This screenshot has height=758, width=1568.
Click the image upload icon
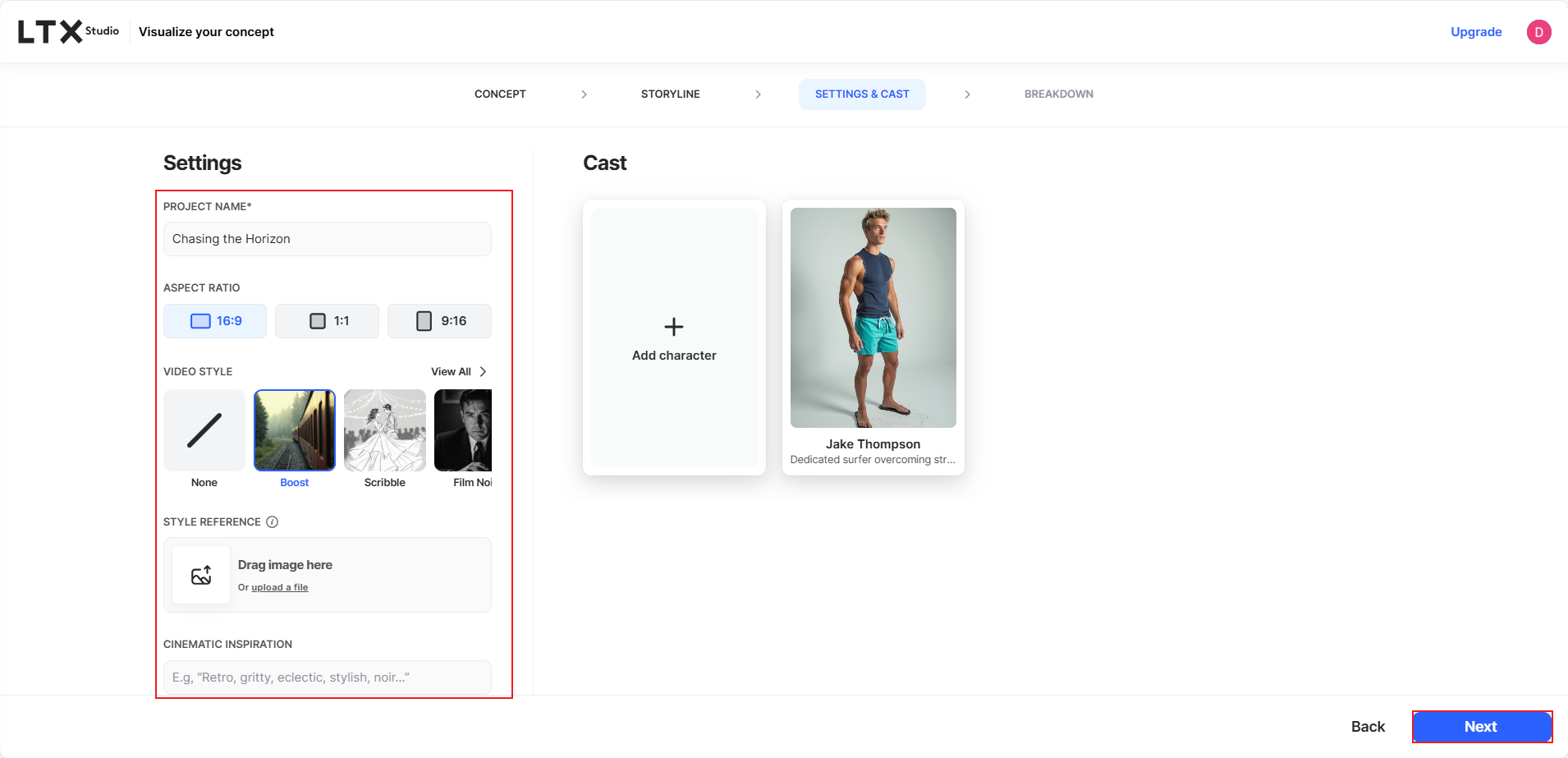[201, 575]
